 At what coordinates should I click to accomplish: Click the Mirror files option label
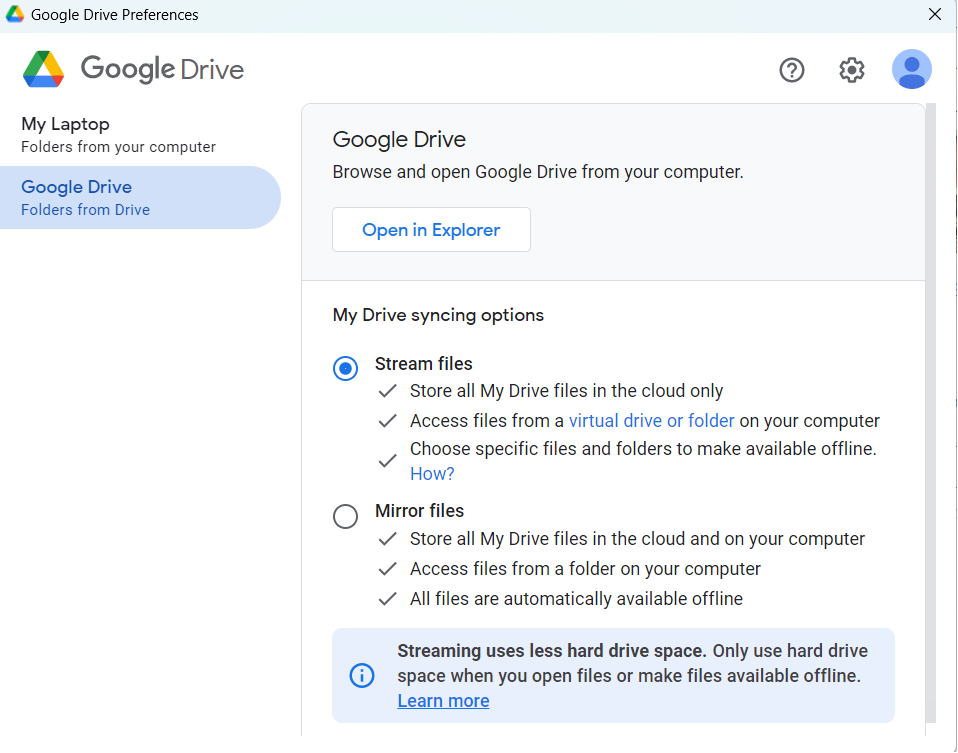419,511
